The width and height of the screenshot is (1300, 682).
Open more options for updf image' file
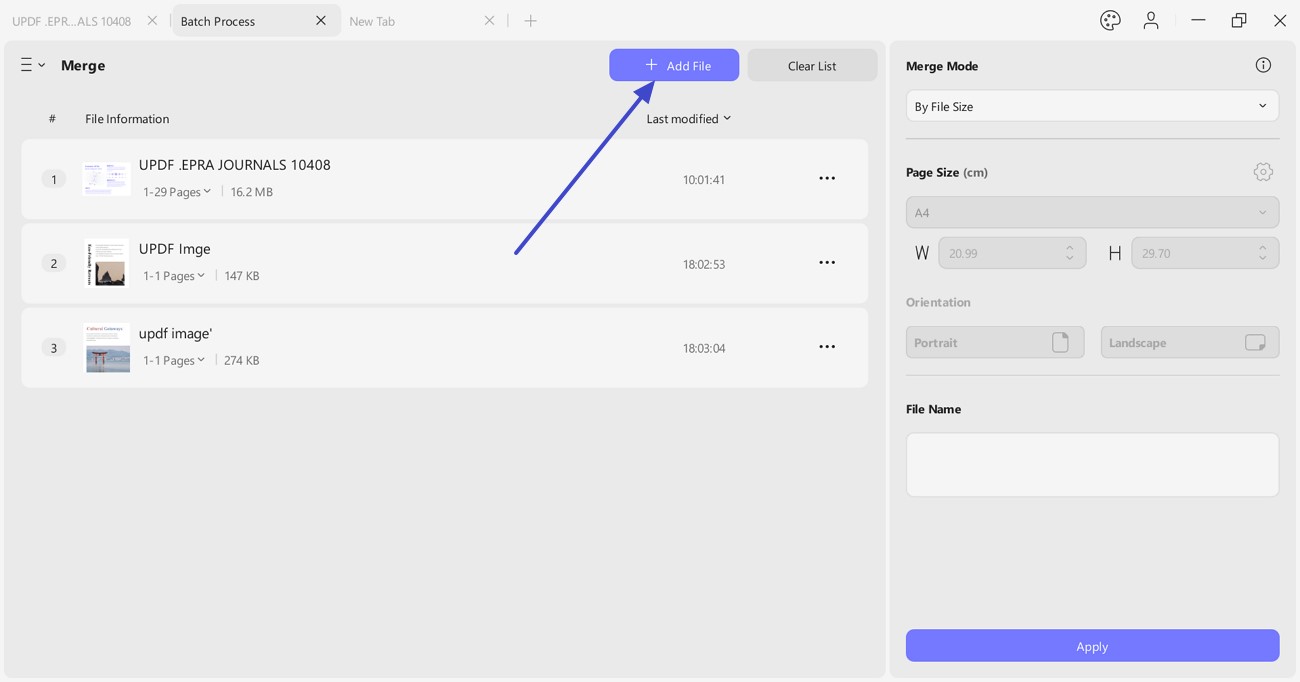(x=827, y=347)
